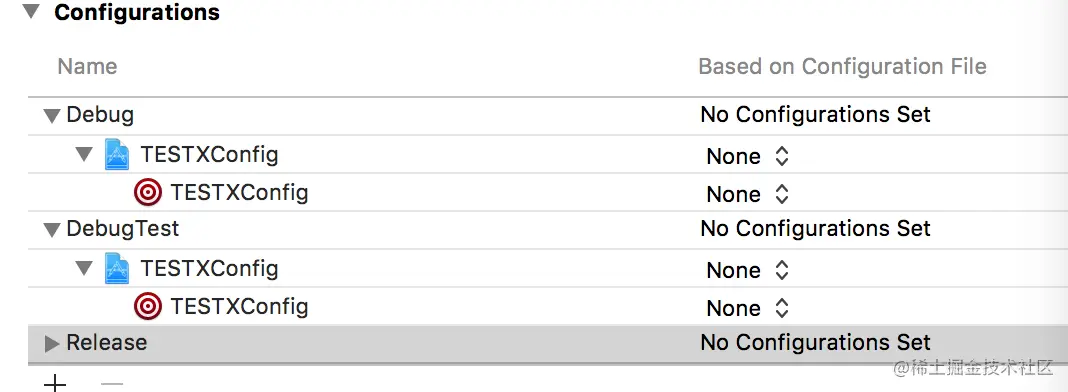Click the project icon under Debug
This screenshot has height=392, width=1068.
pos(117,154)
